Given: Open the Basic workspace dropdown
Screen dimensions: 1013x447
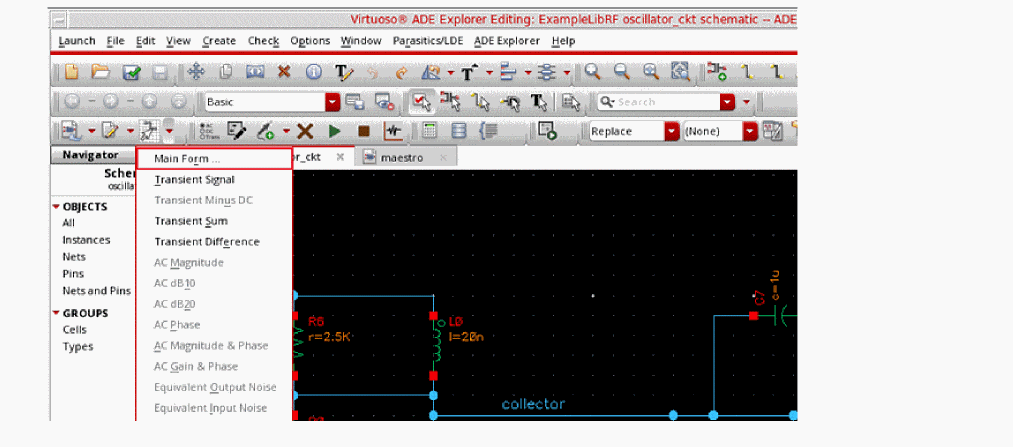Looking at the screenshot, I should (x=332, y=102).
